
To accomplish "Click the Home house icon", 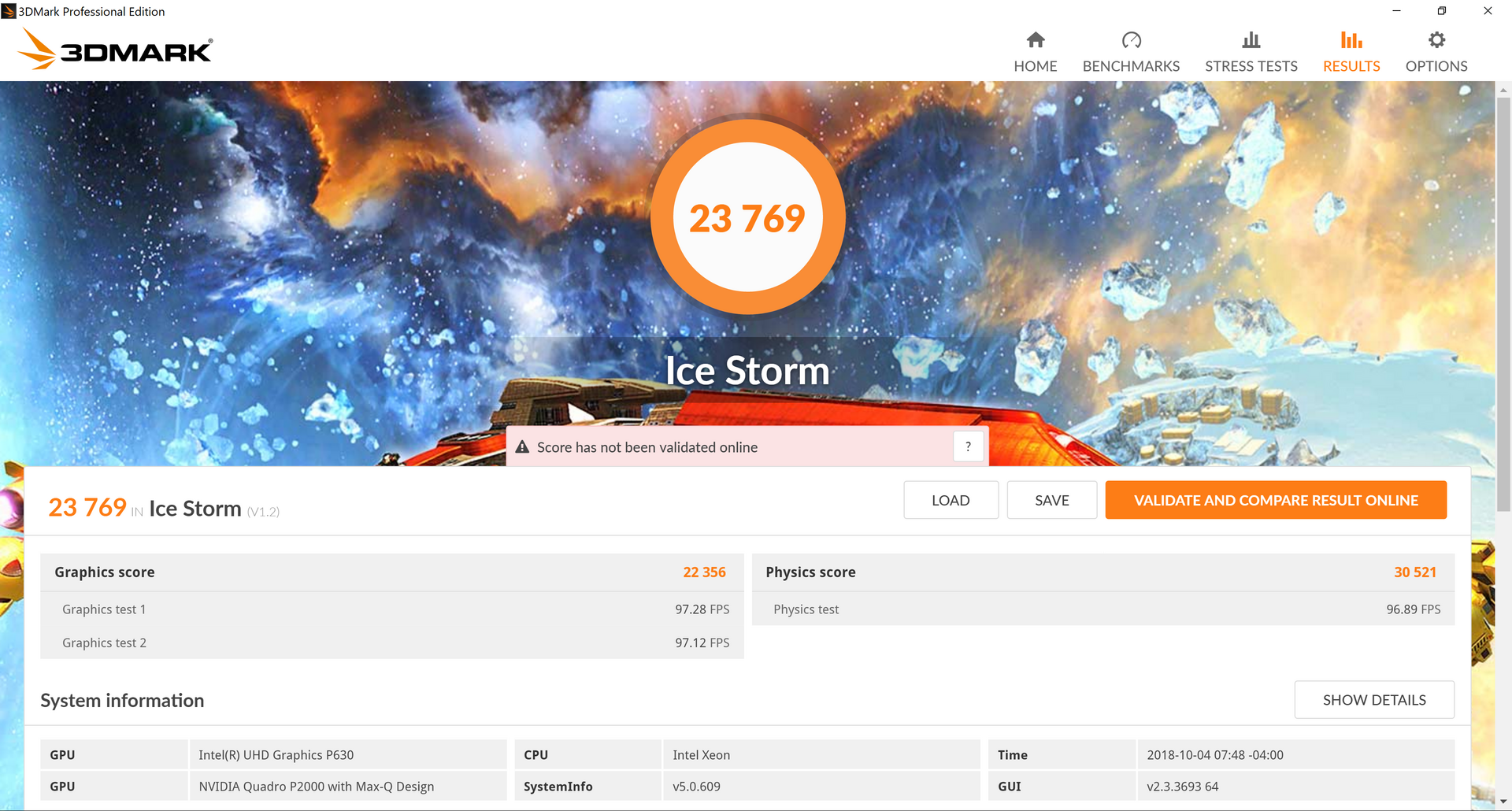I will [1036, 39].
